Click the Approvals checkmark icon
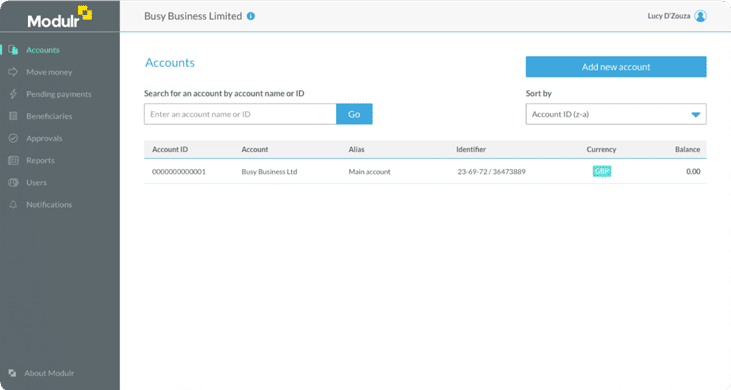The height and width of the screenshot is (390, 731). [x=13, y=138]
